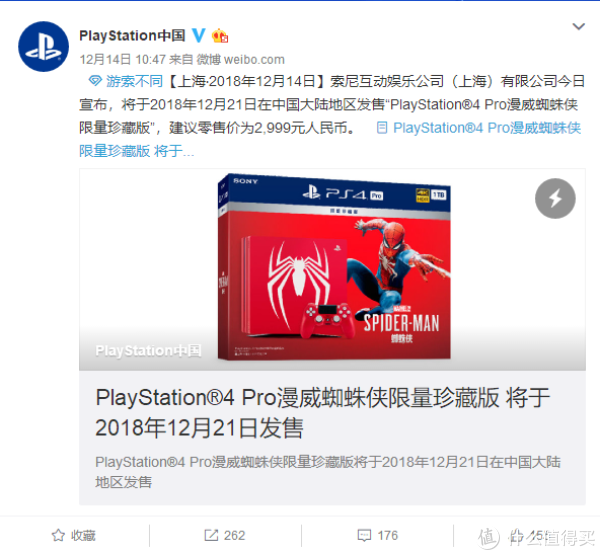600x555 pixels.
Task: Click the 限量珍藏版 将于... truncated link
Action: click(x=137, y=151)
